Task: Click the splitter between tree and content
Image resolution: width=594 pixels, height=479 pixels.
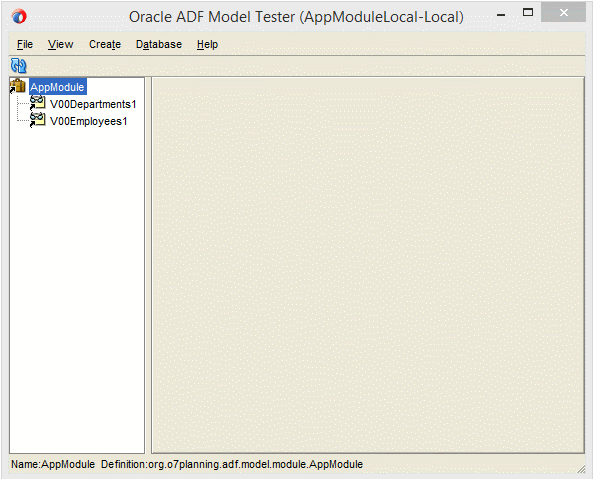Action: pyautogui.click(x=148, y=265)
